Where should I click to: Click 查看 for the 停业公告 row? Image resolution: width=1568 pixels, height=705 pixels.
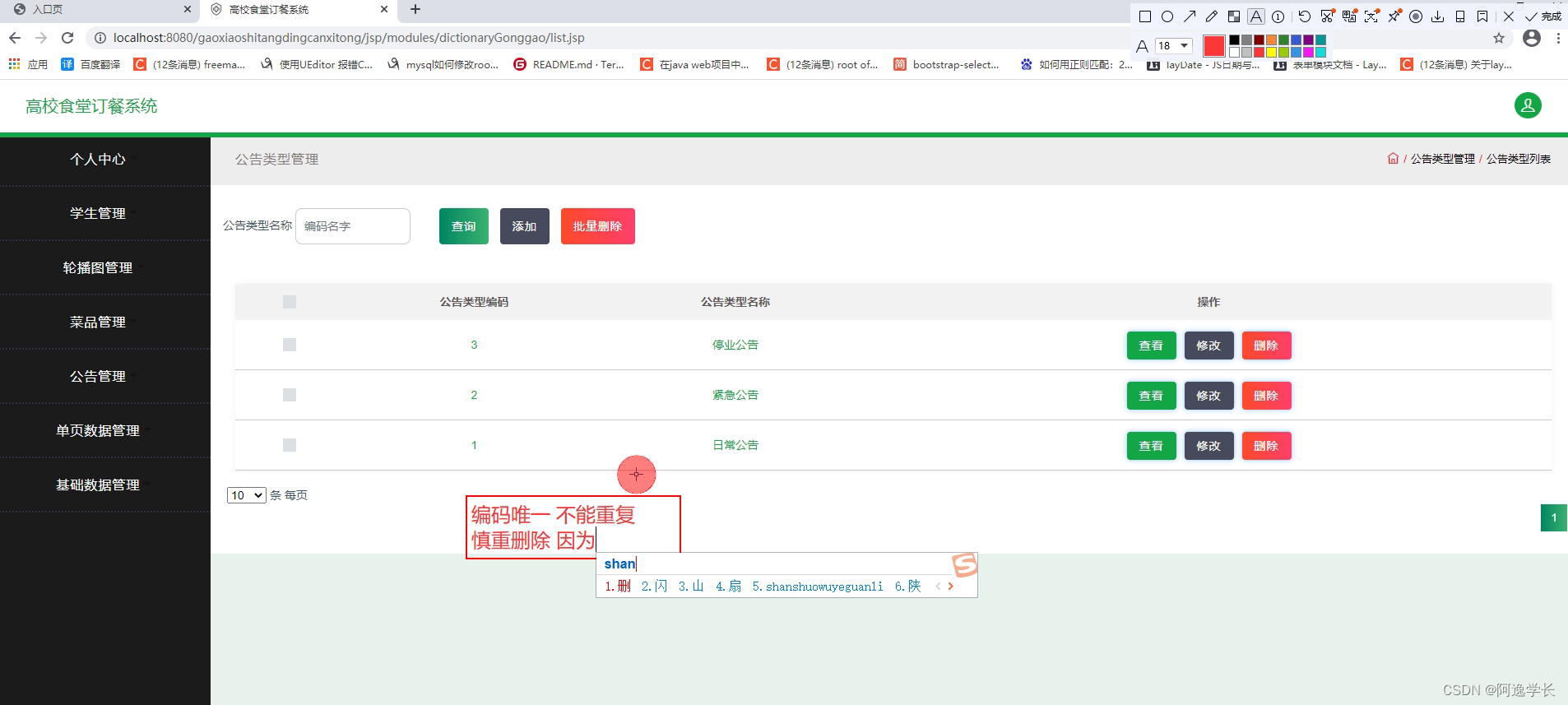tap(1152, 346)
